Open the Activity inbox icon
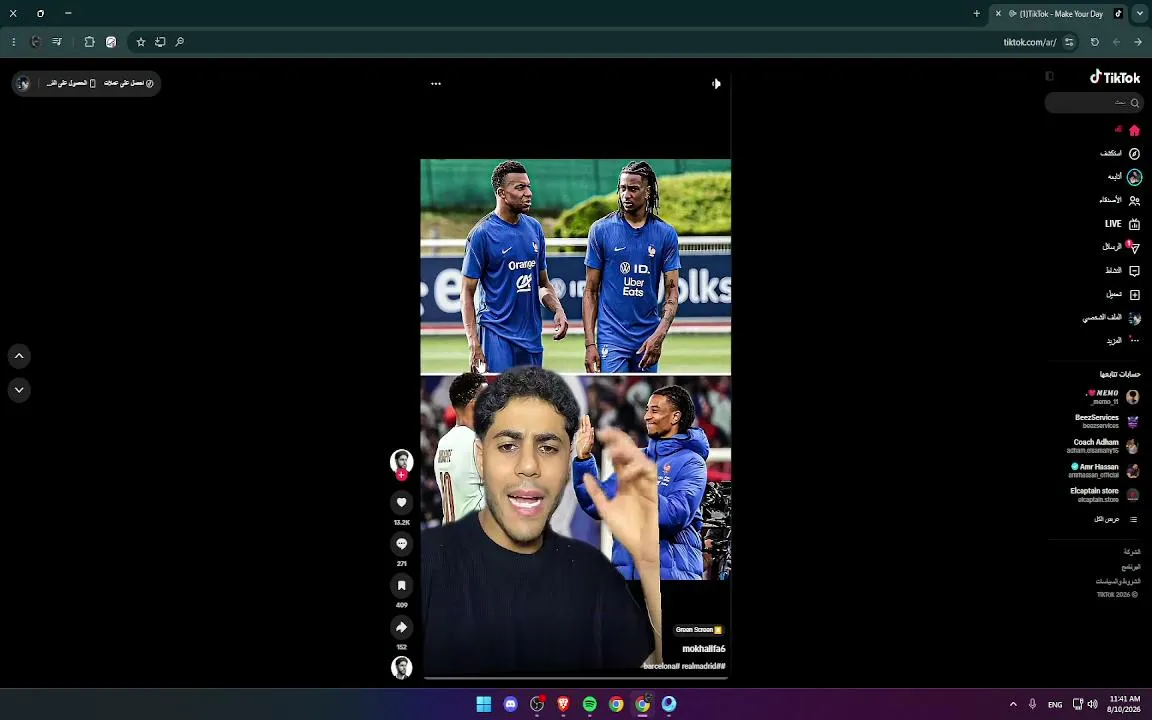1152x720 pixels. point(1134,271)
